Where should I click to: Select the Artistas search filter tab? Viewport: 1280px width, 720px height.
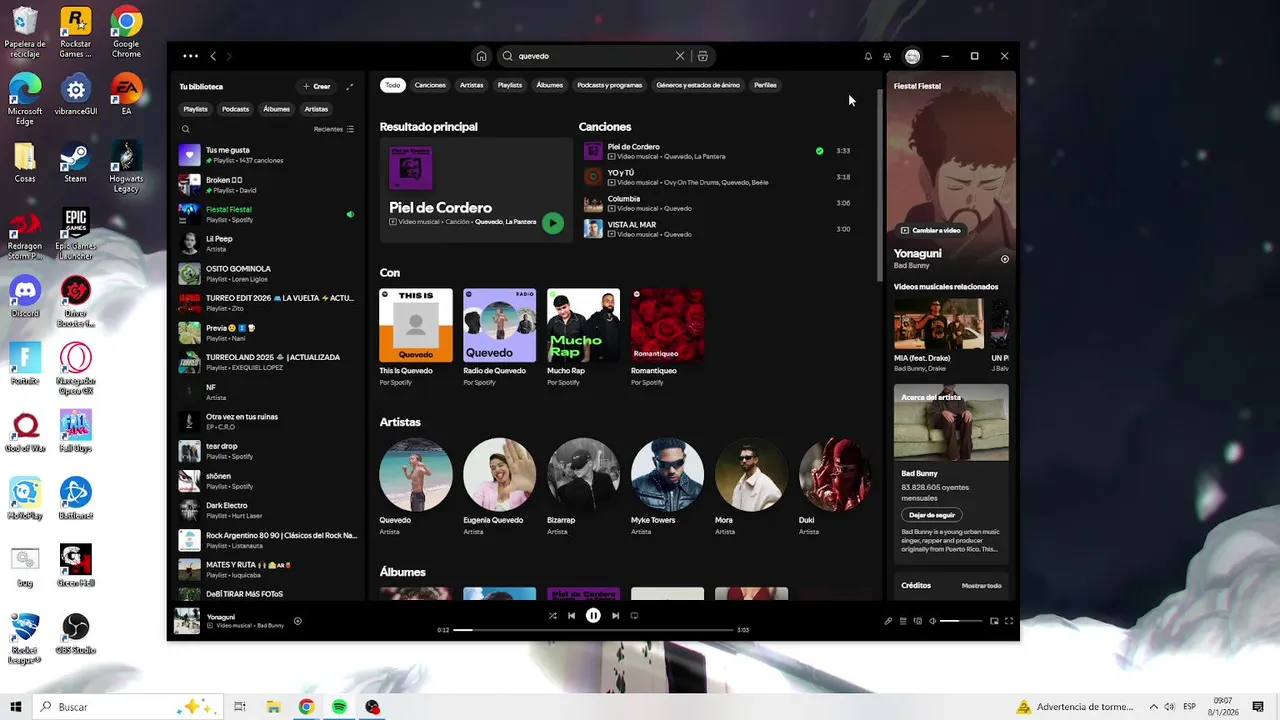point(471,85)
